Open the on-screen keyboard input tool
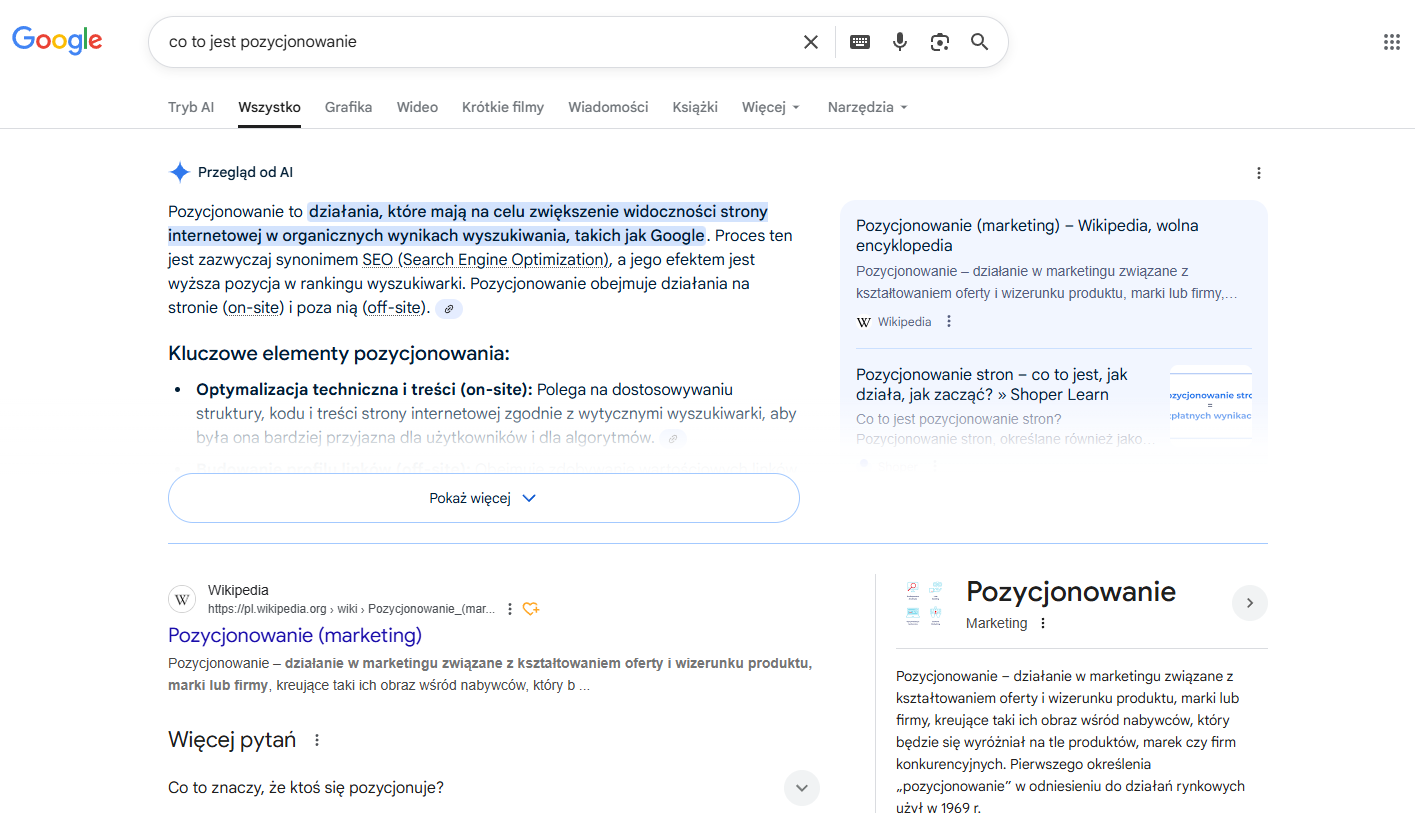Image resolution: width=1415 pixels, height=813 pixels. (x=860, y=42)
